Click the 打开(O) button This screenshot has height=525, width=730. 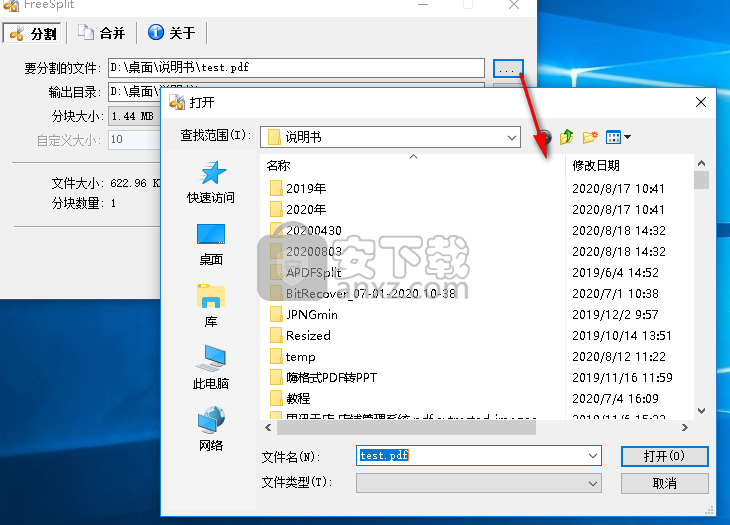(664, 456)
